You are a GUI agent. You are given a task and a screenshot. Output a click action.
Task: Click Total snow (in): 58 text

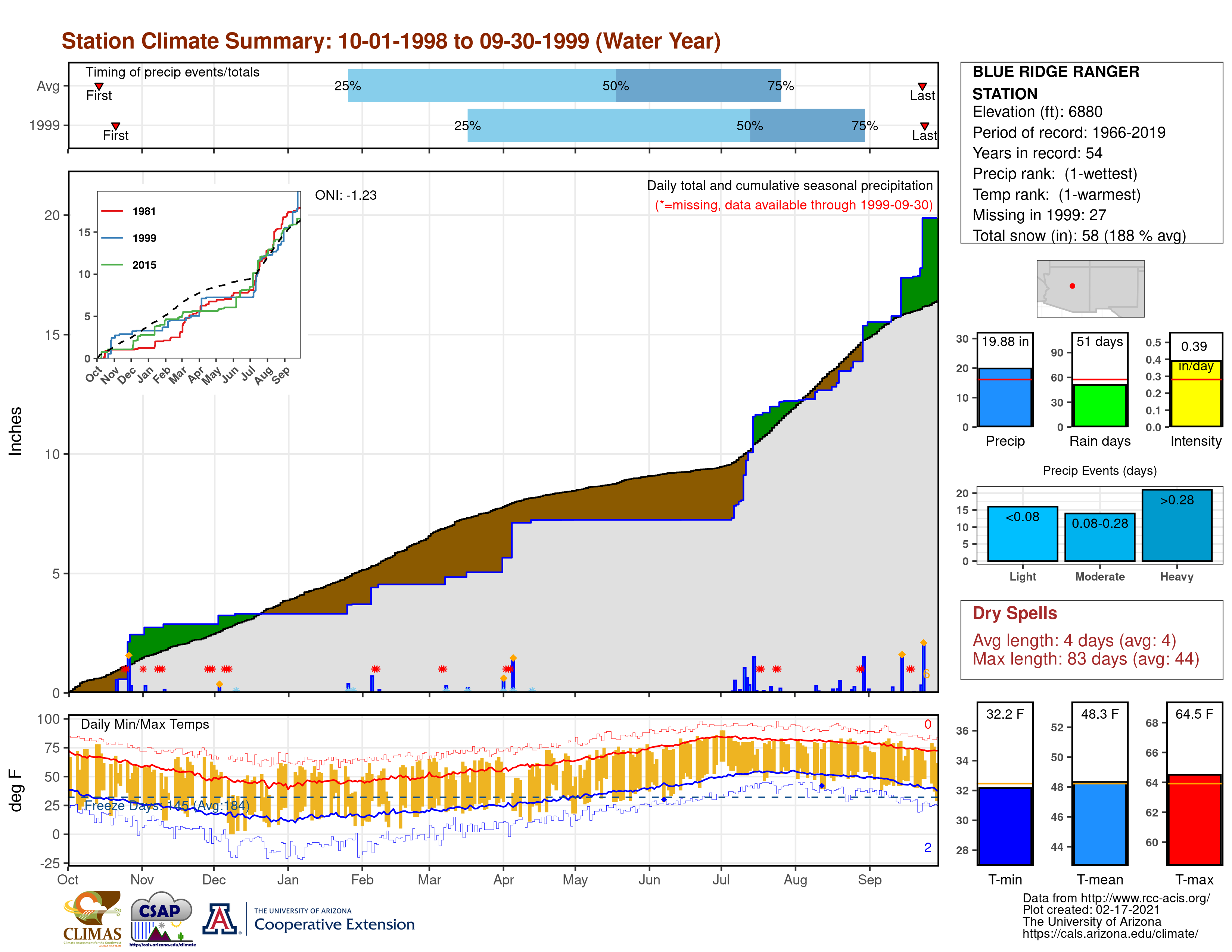click(x=1079, y=236)
